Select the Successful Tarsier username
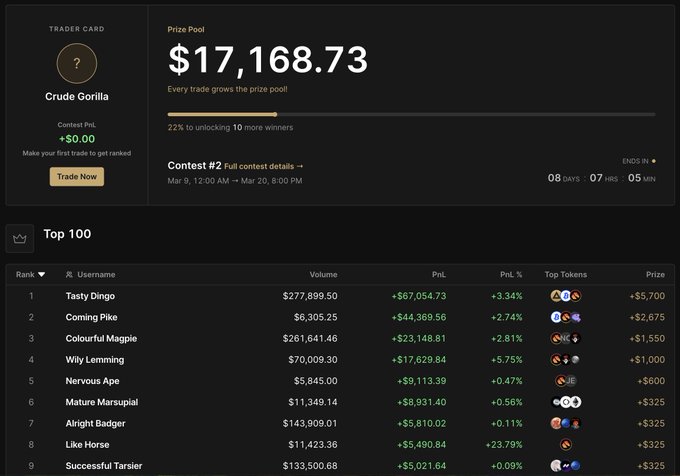Screen dimensions: 680x476 click(104, 466)
